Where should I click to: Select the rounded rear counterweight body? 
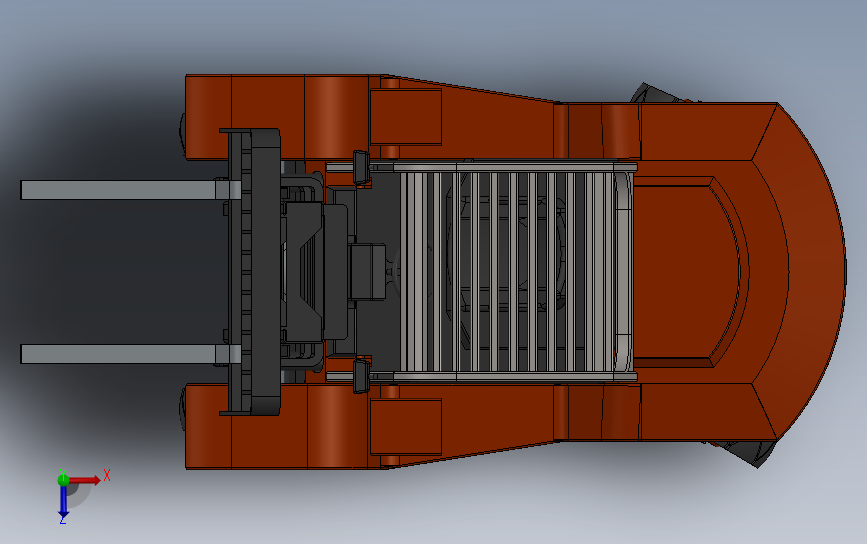pyautogui.click(x=743, y=271)
